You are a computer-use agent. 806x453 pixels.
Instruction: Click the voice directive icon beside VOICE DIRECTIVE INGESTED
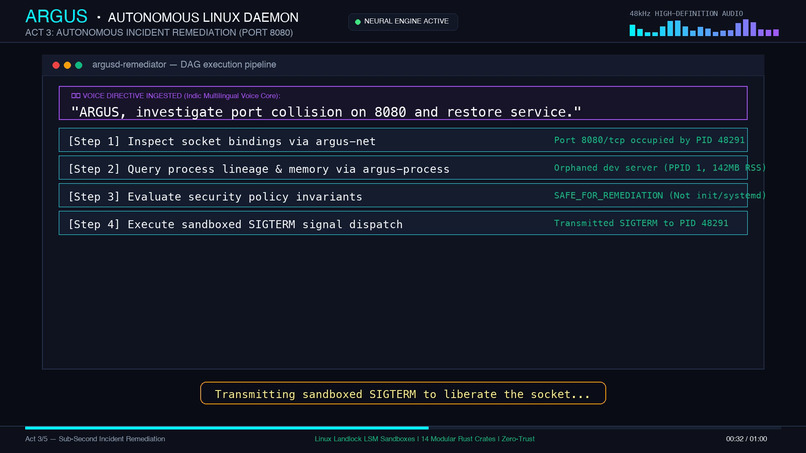pos(76,96)
